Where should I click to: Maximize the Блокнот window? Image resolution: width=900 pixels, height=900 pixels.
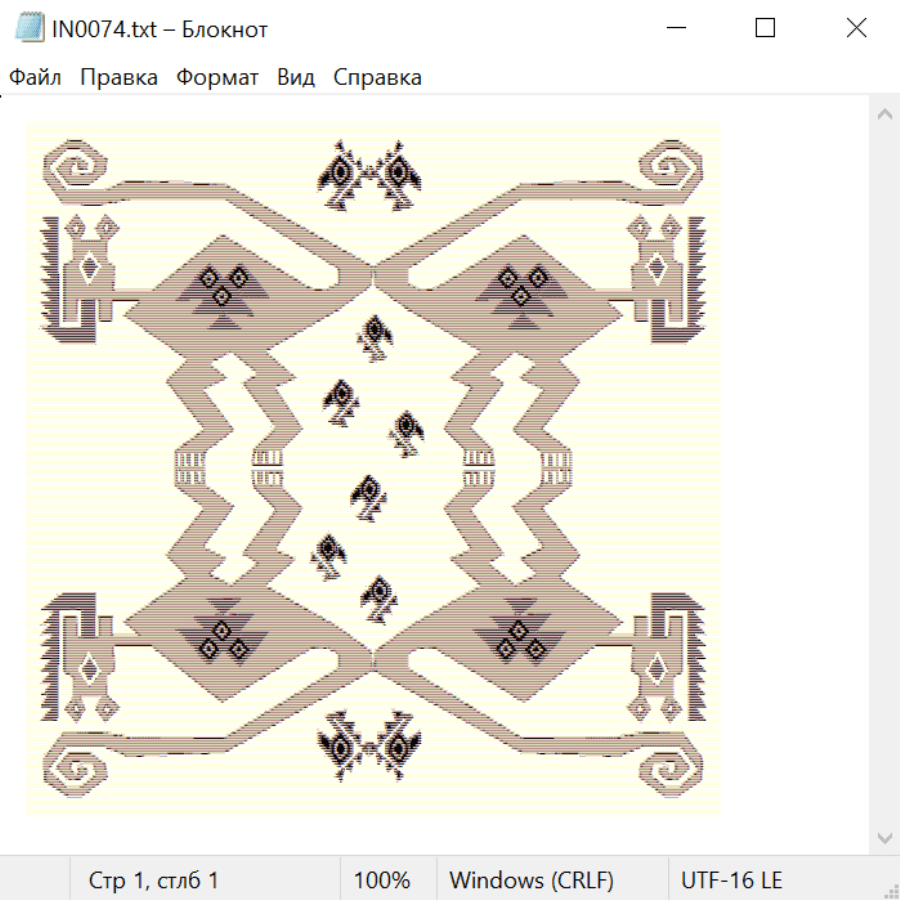pos(765,28)
